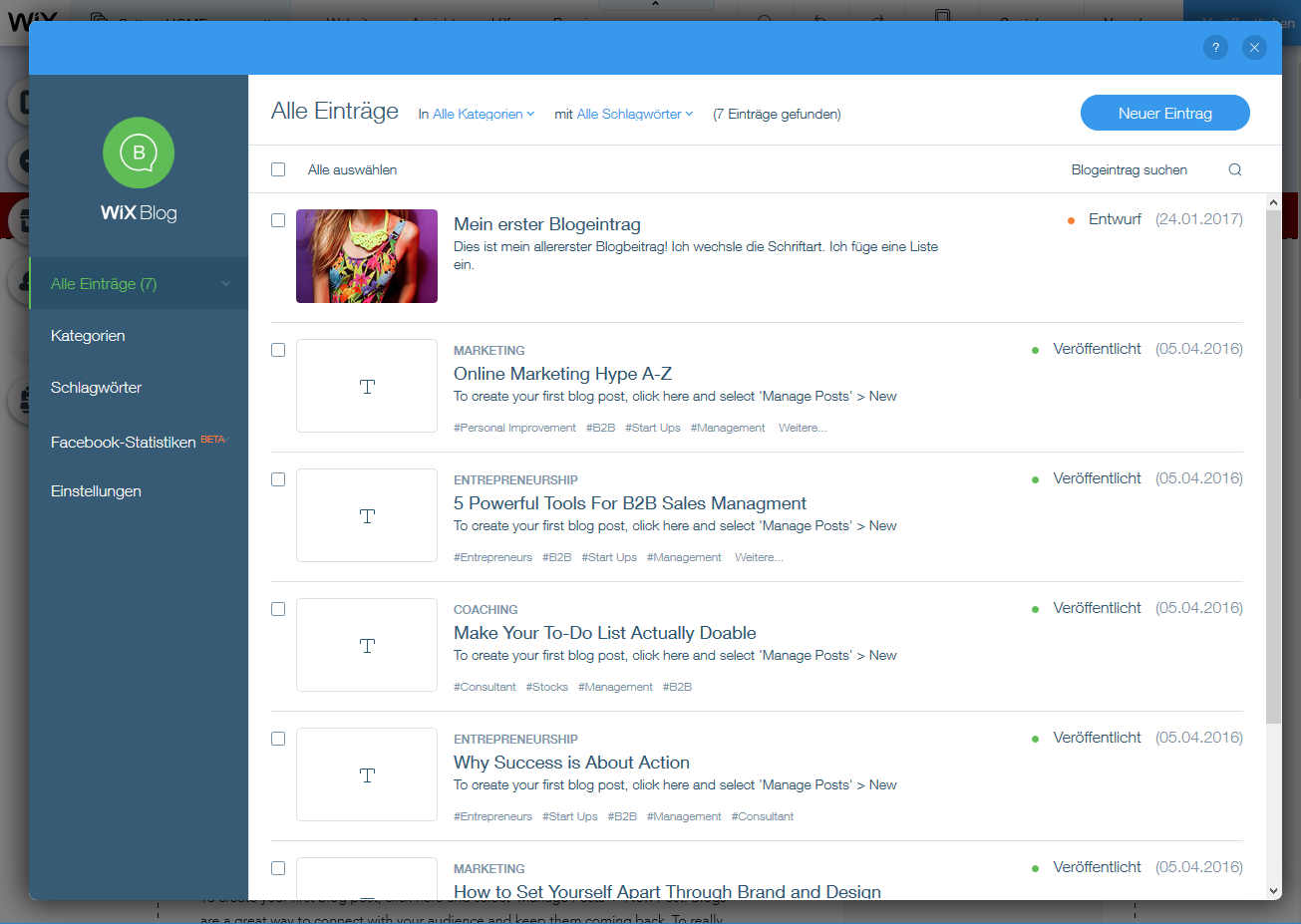Click the (7 Einträge gefunden) count text
The height and width of the screenshot is (924, 1301).
(x=777, y=114)
